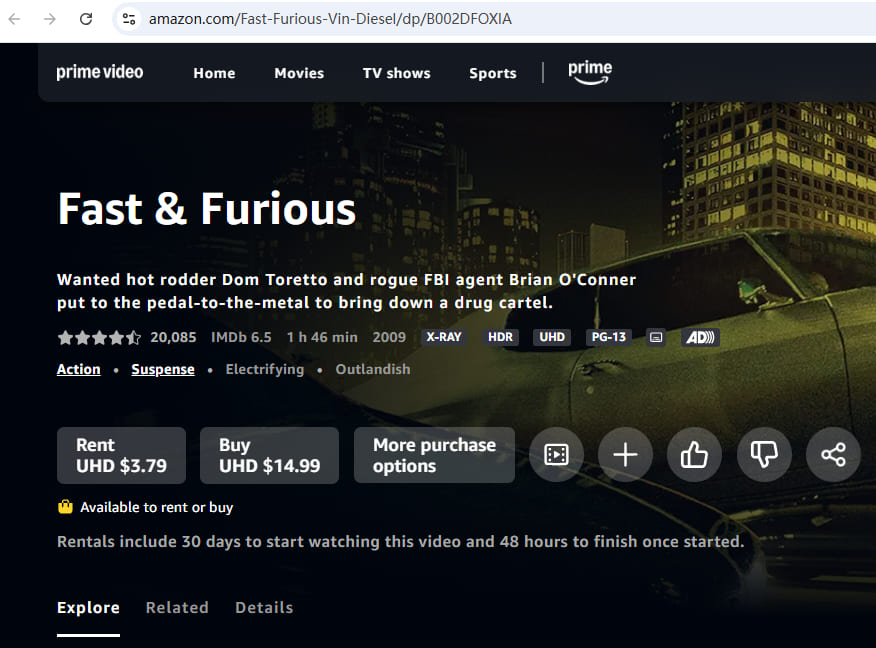
Task: Click the PG-13 rating badge
Action: [609, 337]
